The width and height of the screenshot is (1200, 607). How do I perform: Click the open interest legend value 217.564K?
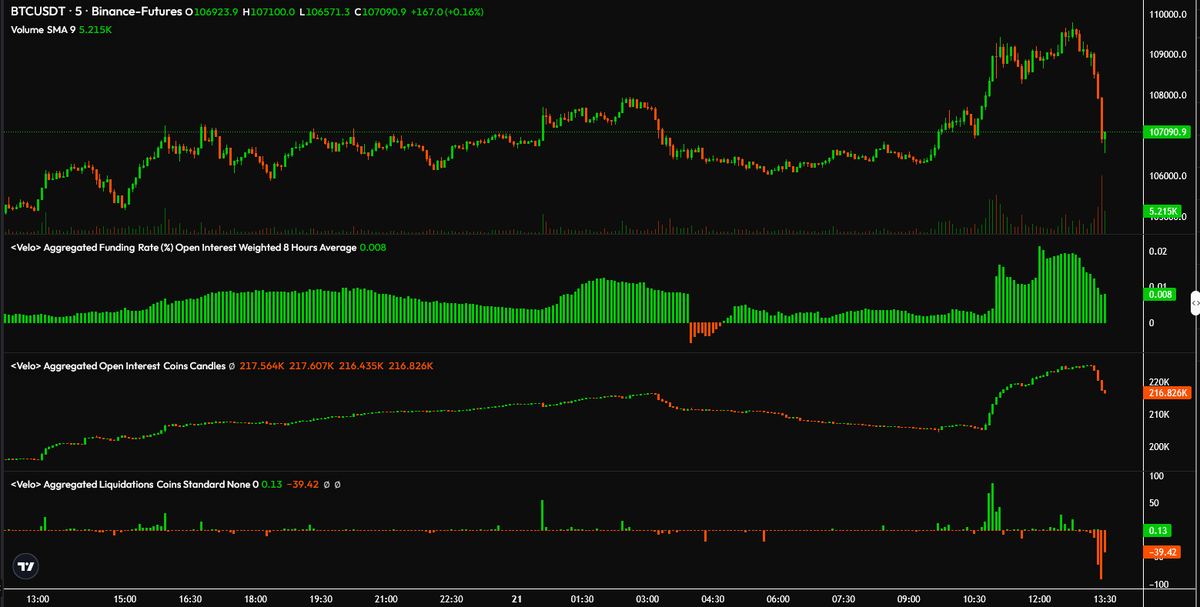point(262,366)
